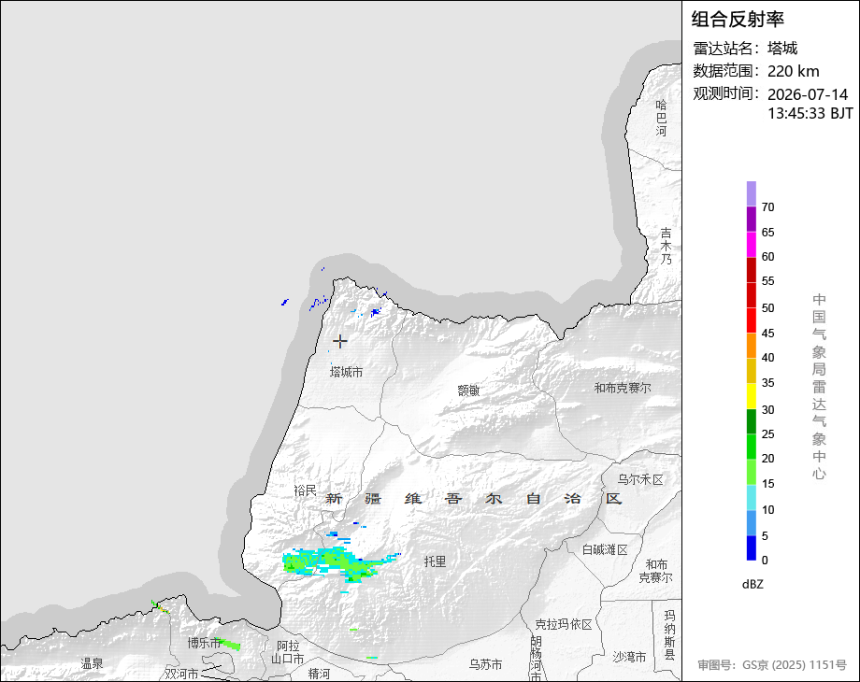Viewport: 860px width, 682px height.
Task: Click the 托里 county label
Action: click(435, 561)
